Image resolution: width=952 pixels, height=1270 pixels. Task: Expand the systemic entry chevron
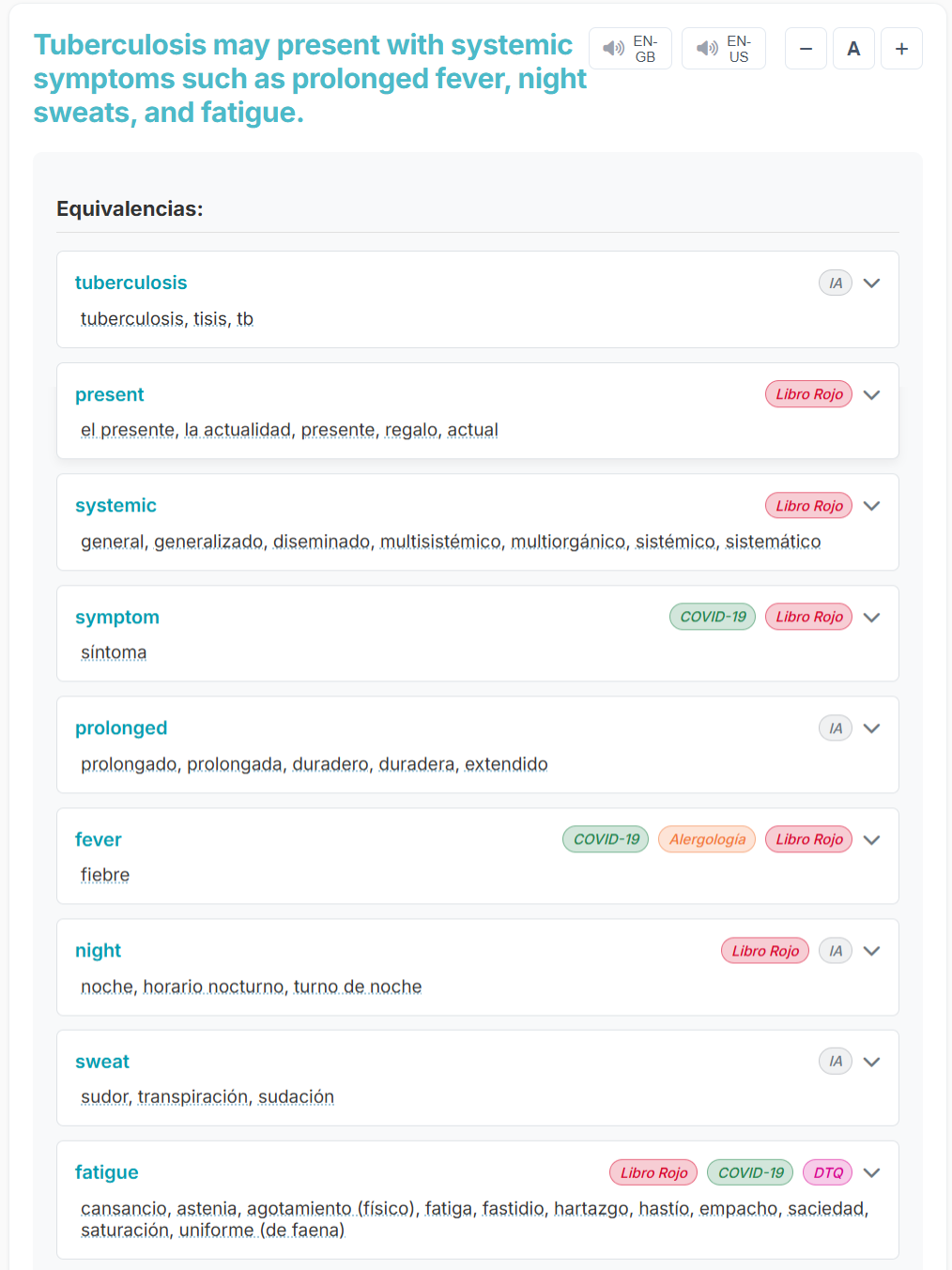[871, 506]
